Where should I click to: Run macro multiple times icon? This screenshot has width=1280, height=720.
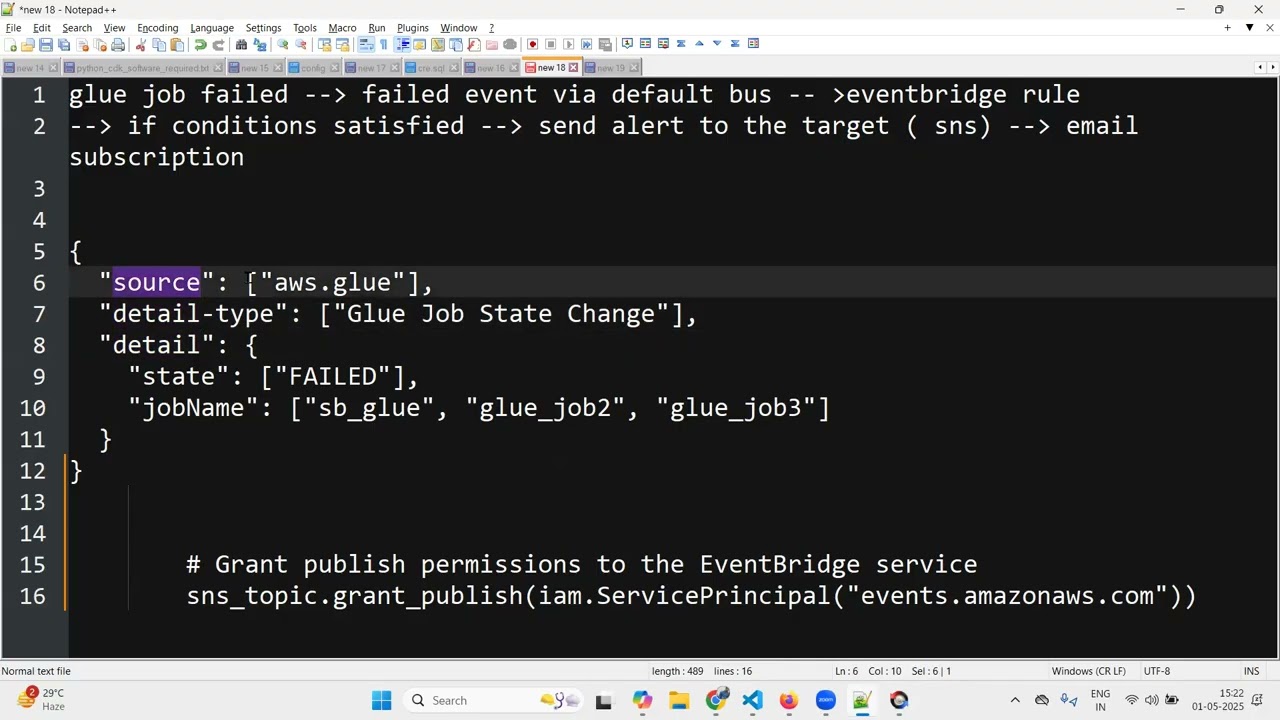[x=587, y=45]
